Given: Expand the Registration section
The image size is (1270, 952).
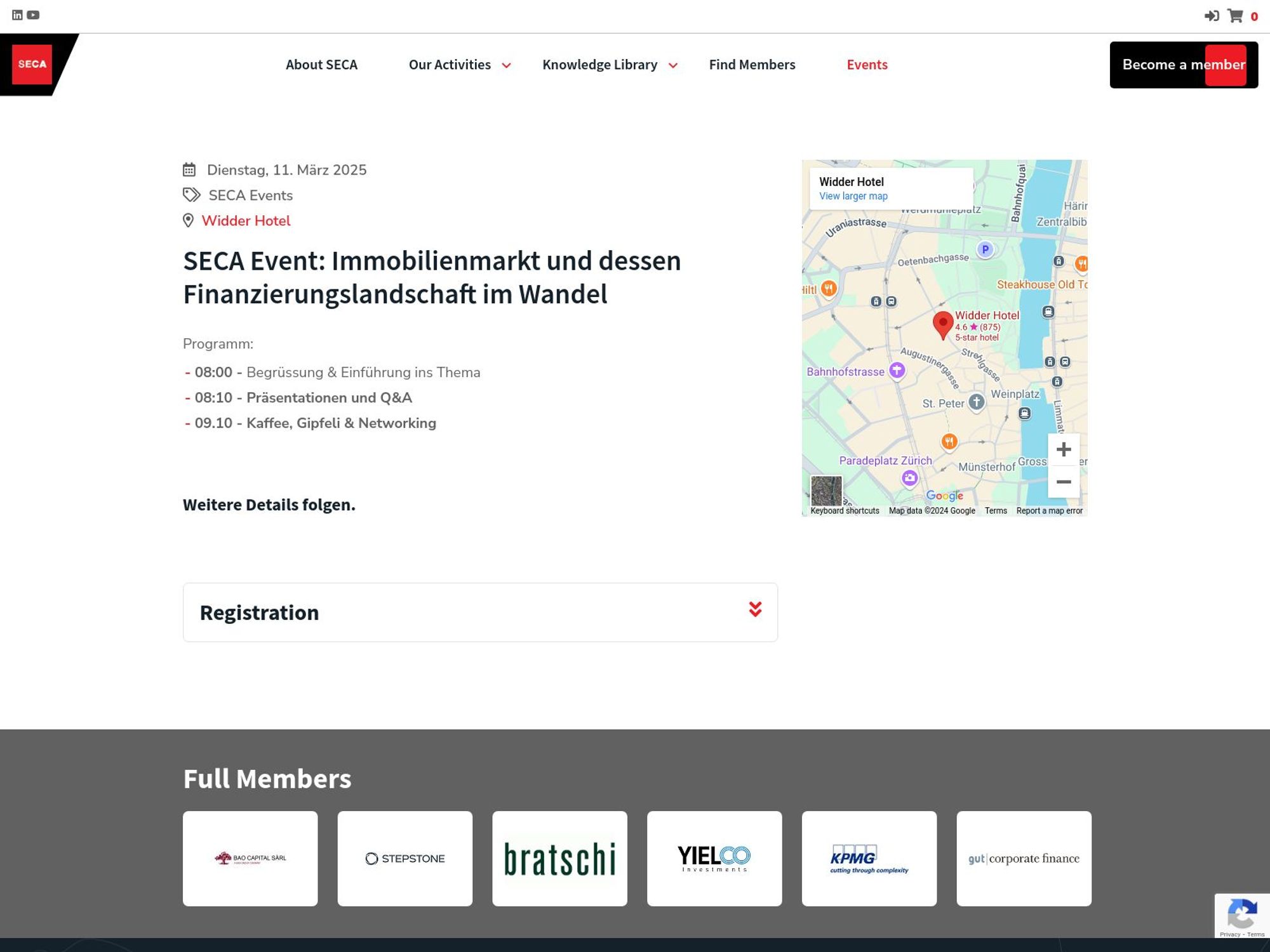Looking at the screenshot, I should coord(480,612).
